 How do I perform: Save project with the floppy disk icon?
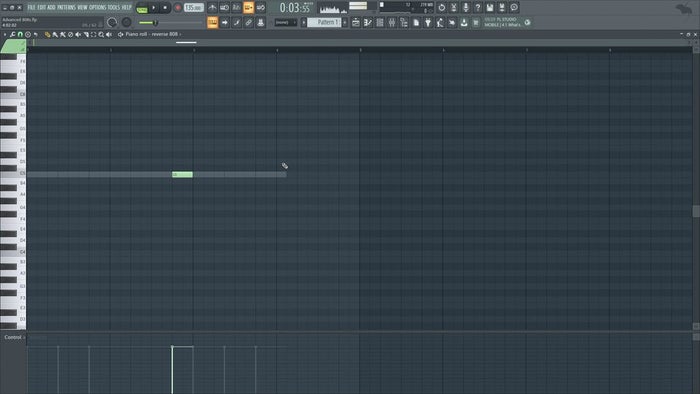click(490, 8)
